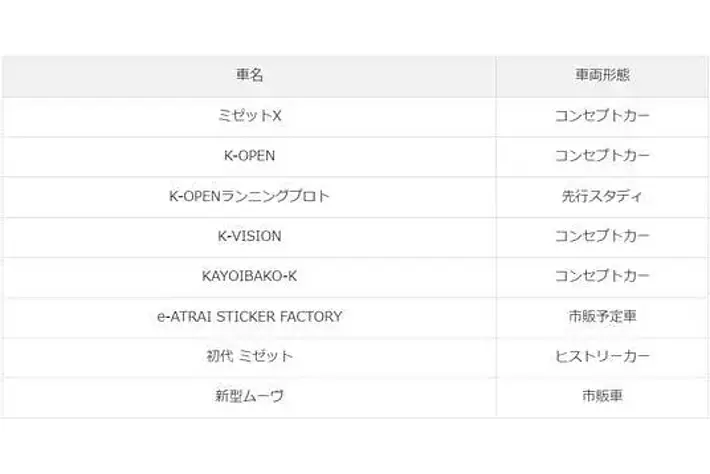Select the K-OPENランニングプロト cell
Screen dimensions: 710x474
249,196
